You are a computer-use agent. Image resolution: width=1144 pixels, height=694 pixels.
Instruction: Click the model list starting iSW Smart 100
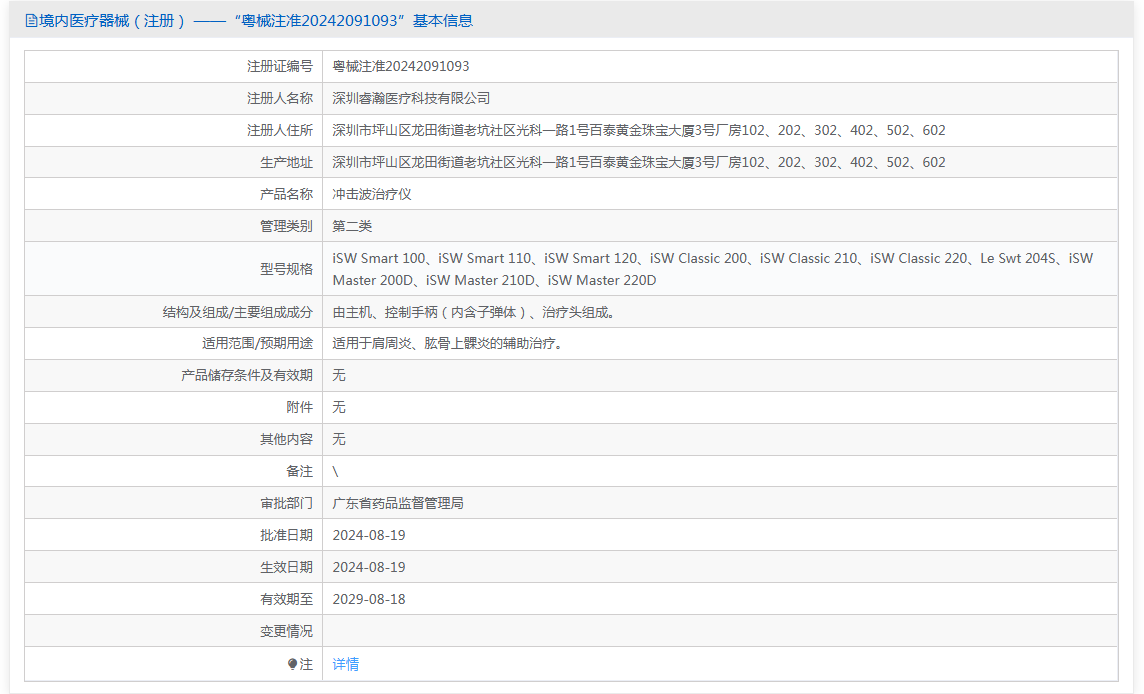pos(713,269)
